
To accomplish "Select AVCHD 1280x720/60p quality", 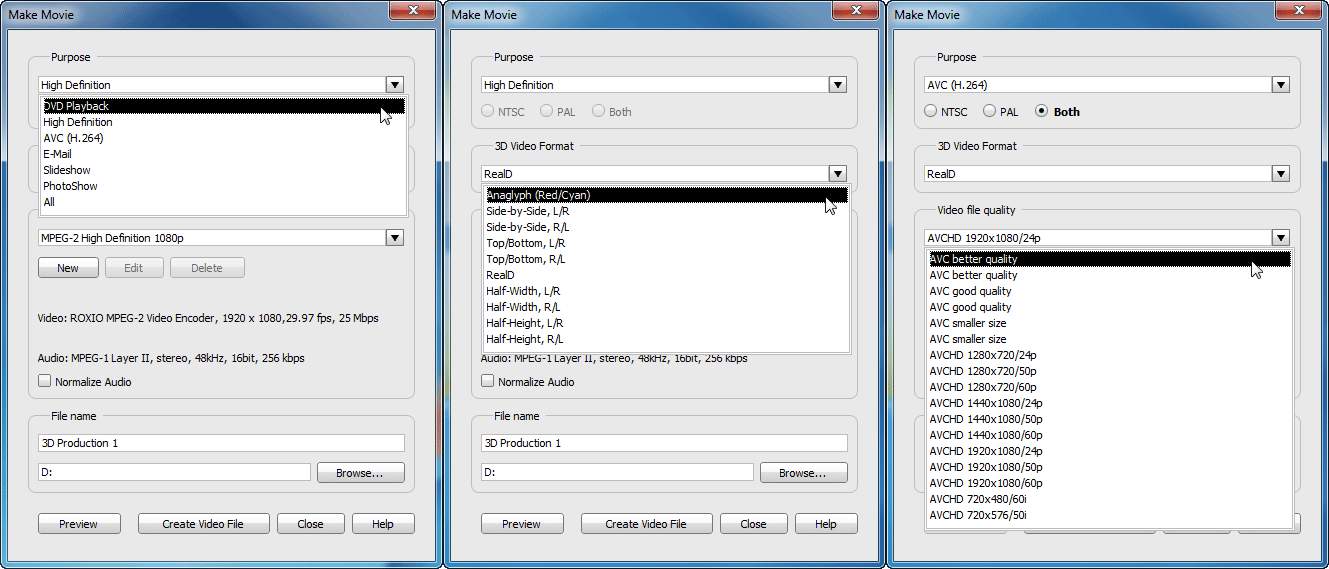I will tap(1109, 387).
